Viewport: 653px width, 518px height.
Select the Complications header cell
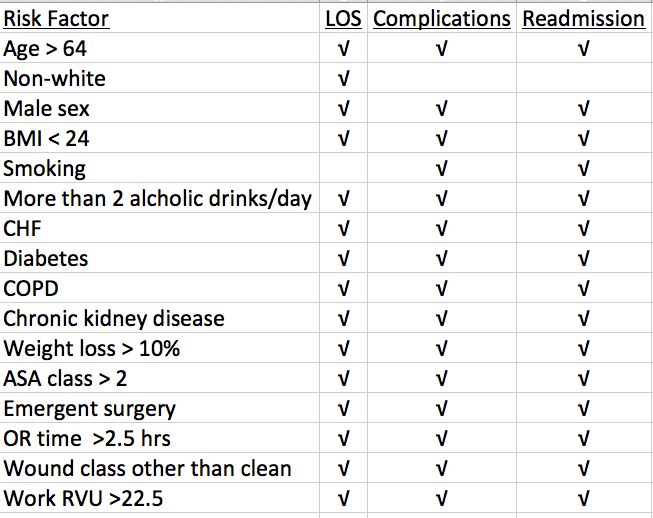click(441, 18)
